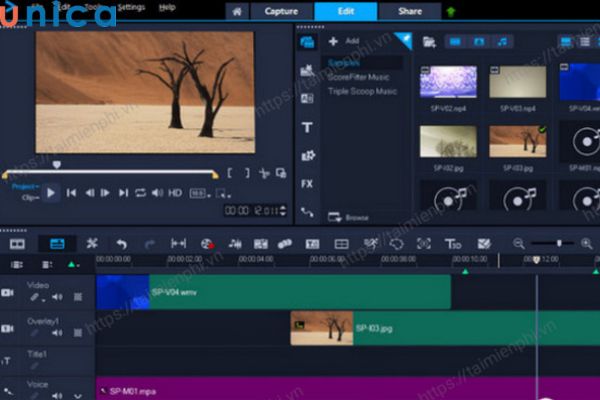Open the Settings menu

click(131, 7)
